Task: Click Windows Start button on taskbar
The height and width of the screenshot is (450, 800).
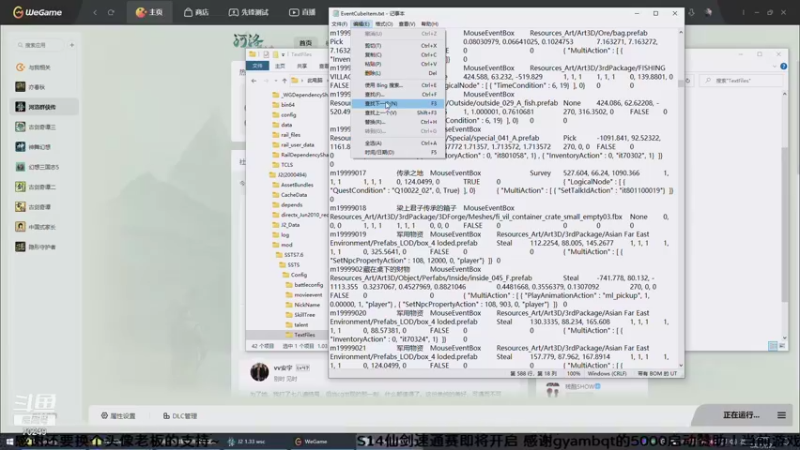Action: point(9,441)
